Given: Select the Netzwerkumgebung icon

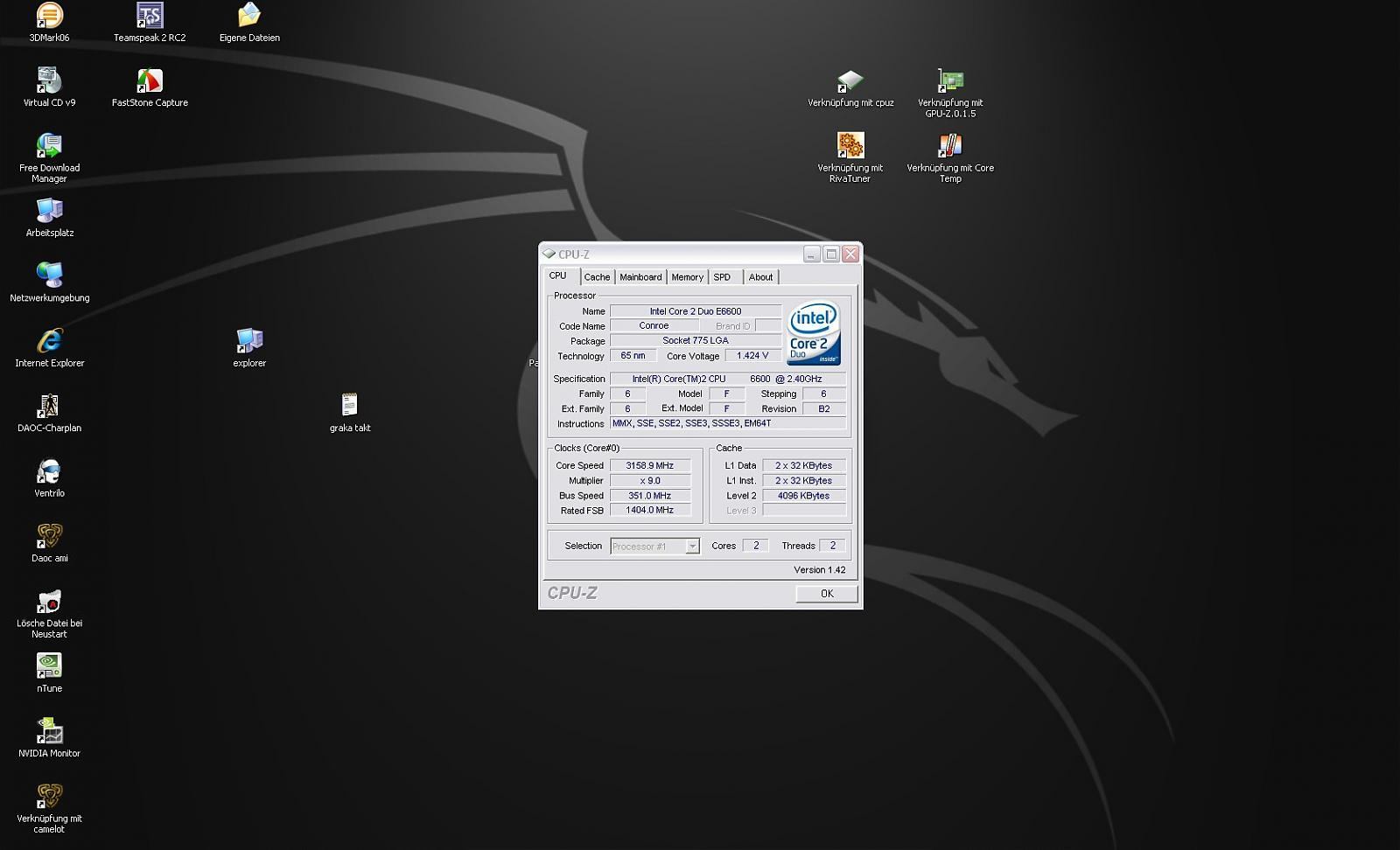Looking at the screenshot, I should click(x=49, y=275).
